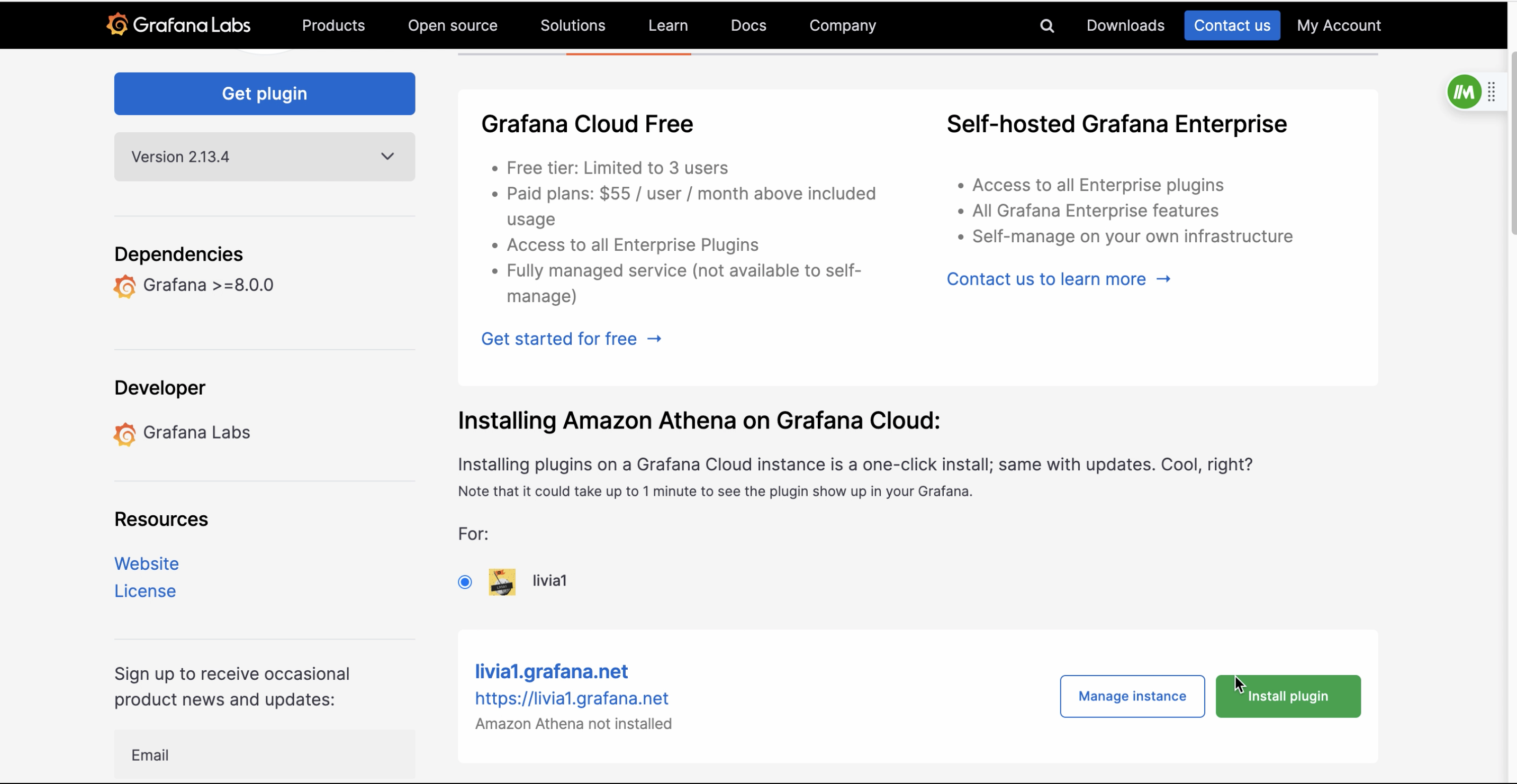Image resolution: width=1517 pixels, height=784 pixels.
Task: Select the livia1 radio button
Action: [465, 581]
